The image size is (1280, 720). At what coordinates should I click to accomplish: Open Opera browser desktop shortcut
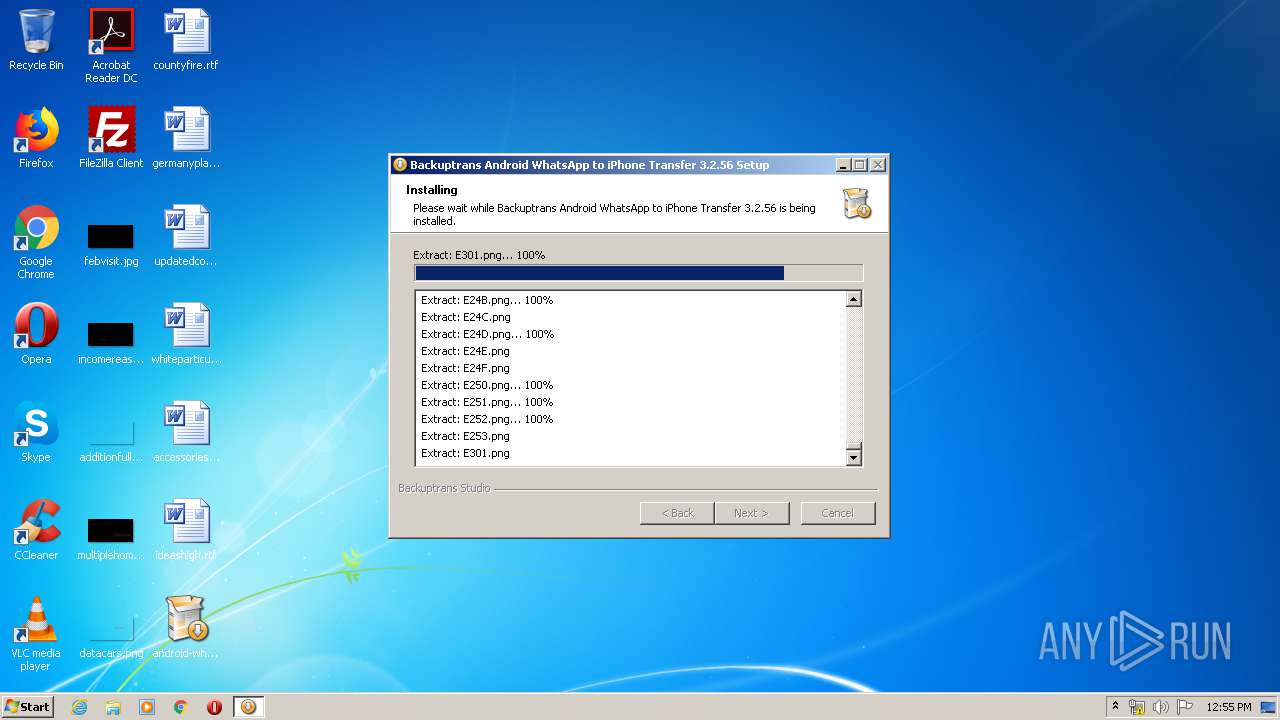(36, 335)
